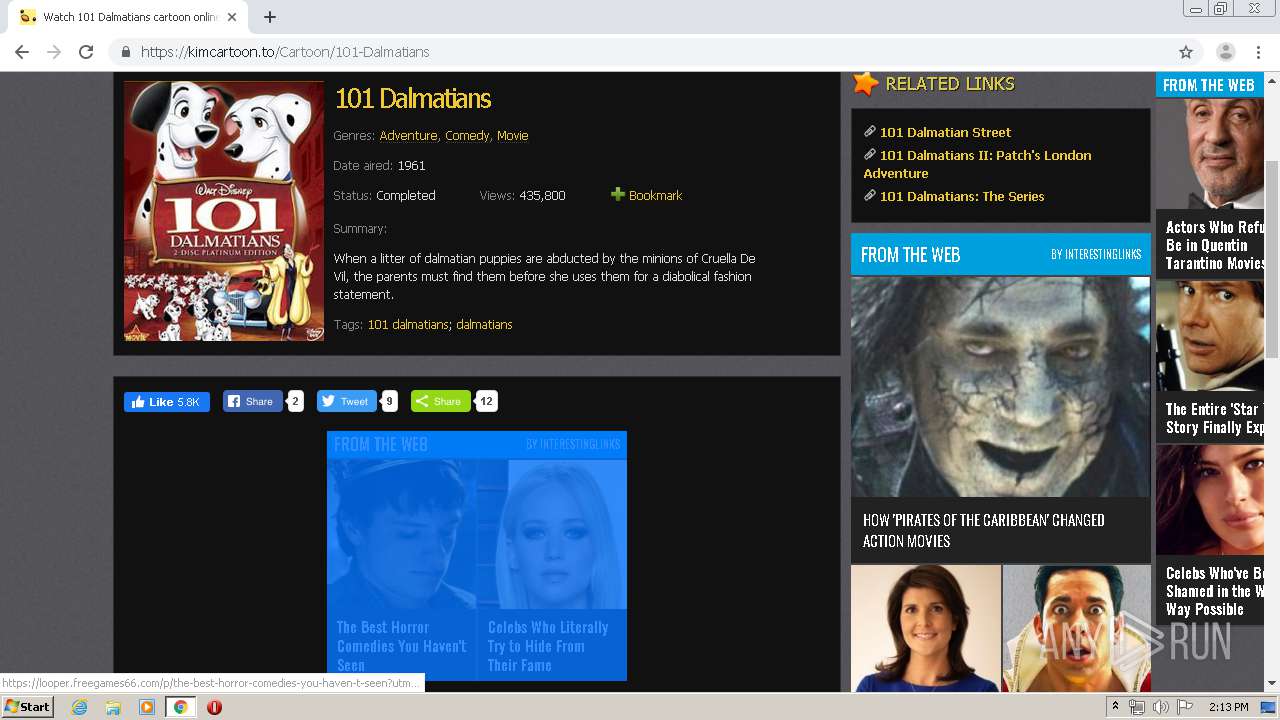
Task: Click the red Opera taskbar icon
Action: click(x=214, y=707)
